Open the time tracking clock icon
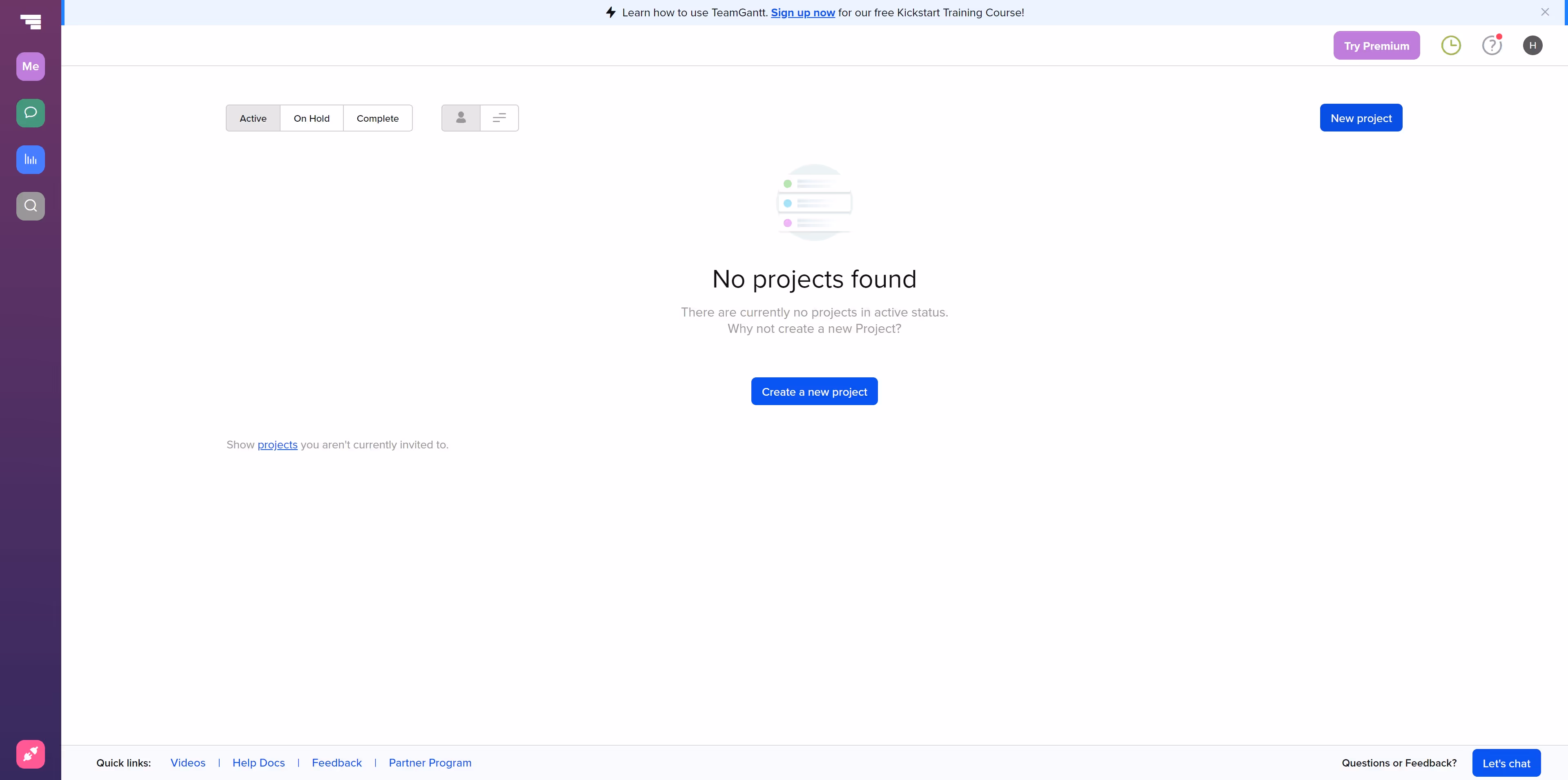 1450,46
